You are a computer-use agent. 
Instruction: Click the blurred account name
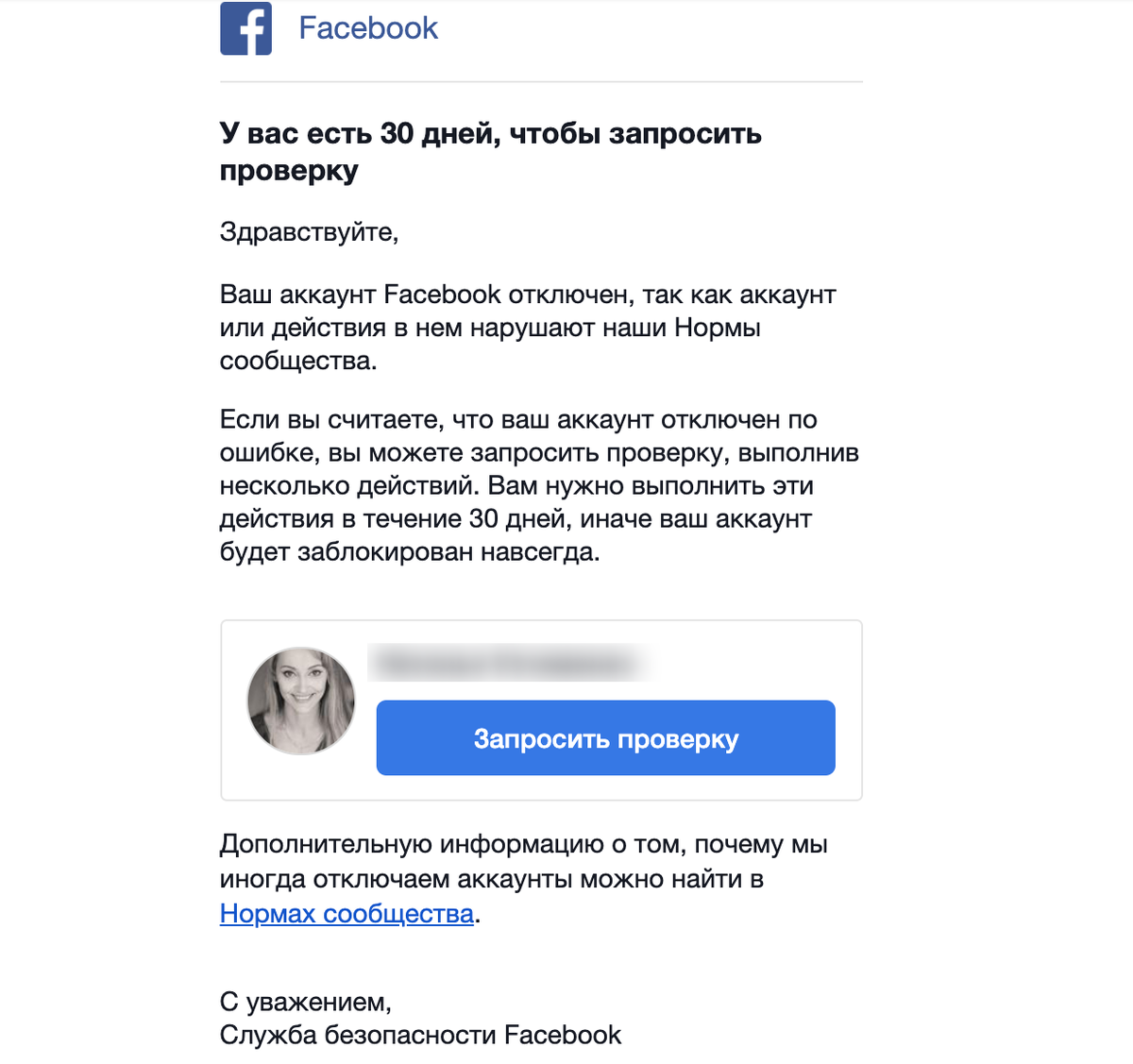tap(515, 663)
